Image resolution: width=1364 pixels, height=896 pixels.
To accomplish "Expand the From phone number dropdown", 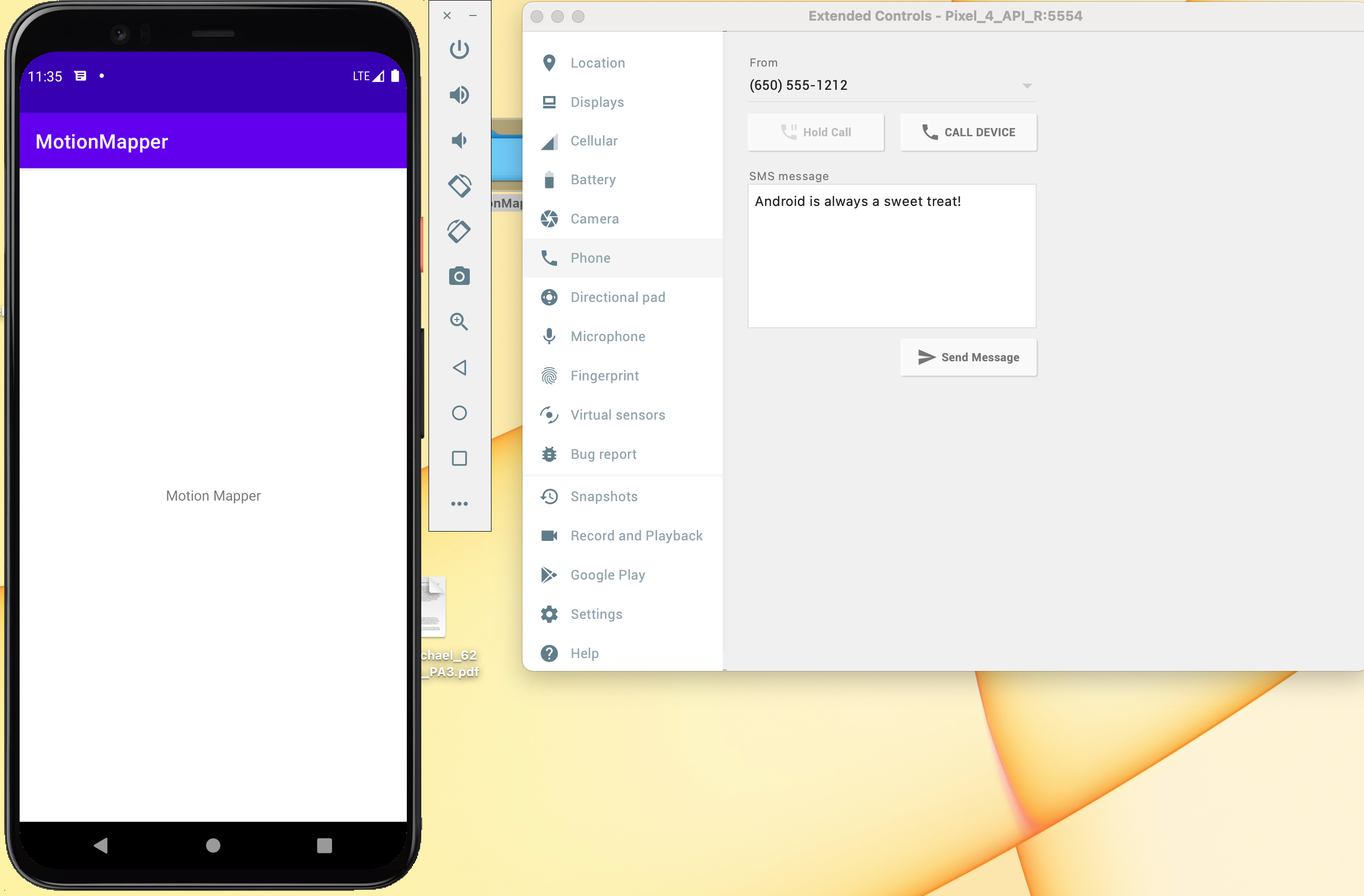I will tap(1026, 86).
